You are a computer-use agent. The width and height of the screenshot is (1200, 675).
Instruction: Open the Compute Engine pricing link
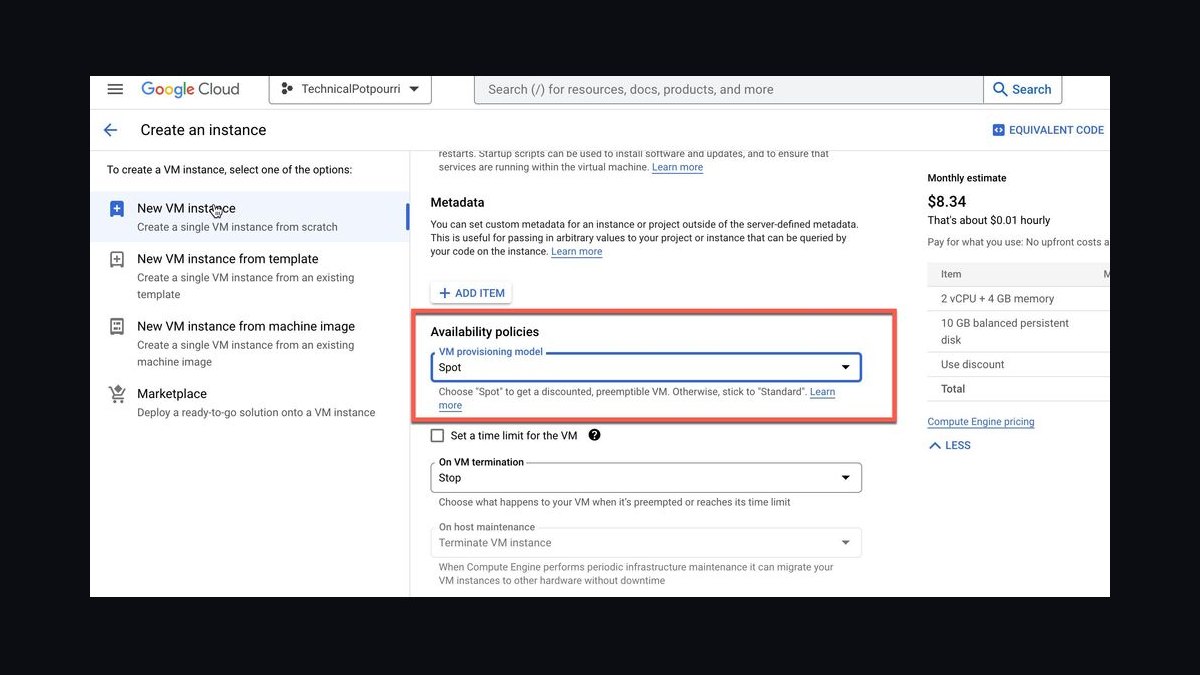981,422
